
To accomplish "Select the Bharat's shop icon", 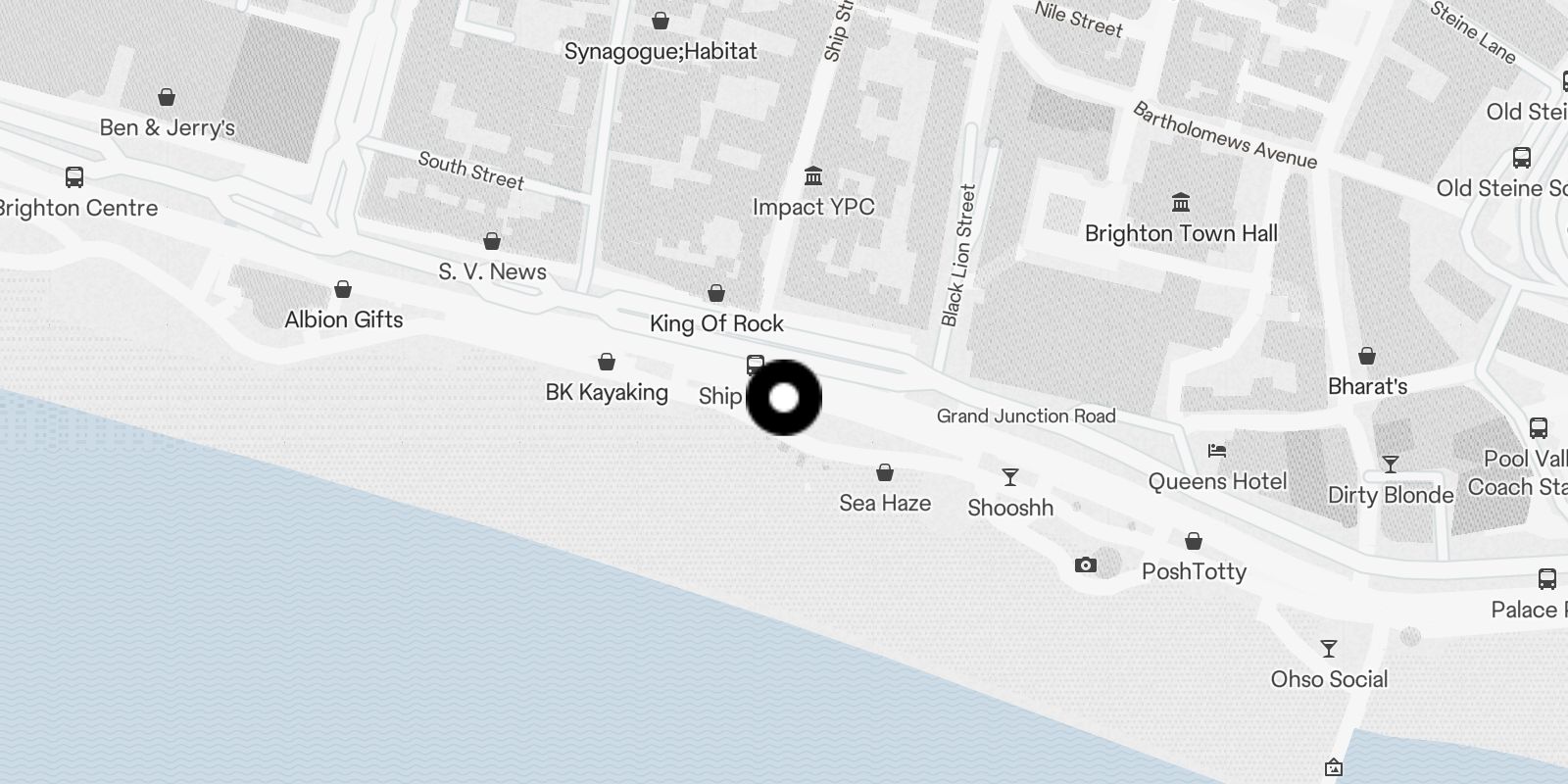I will click(1367, 356).
